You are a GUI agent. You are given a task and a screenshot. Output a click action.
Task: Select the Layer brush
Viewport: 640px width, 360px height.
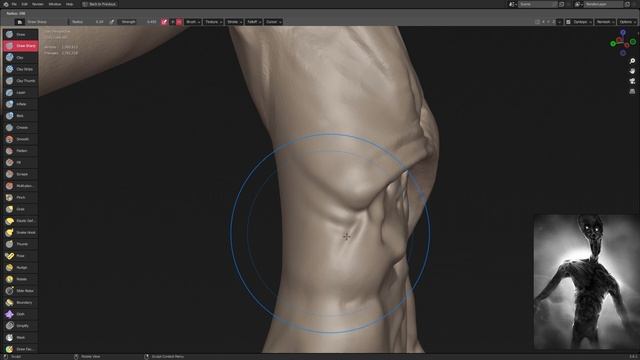pos(20,92)
